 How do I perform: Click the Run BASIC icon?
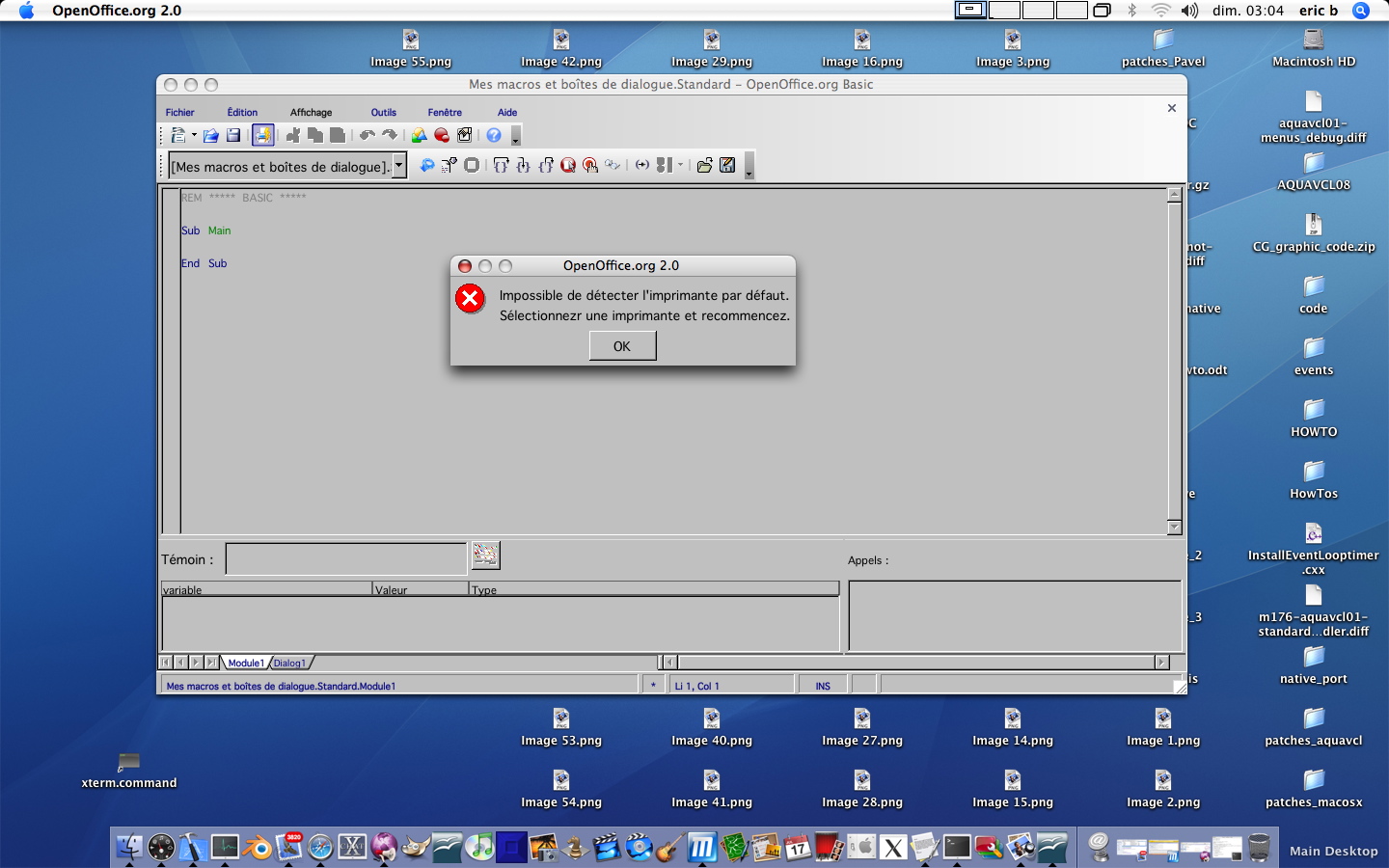coord(449,166)
